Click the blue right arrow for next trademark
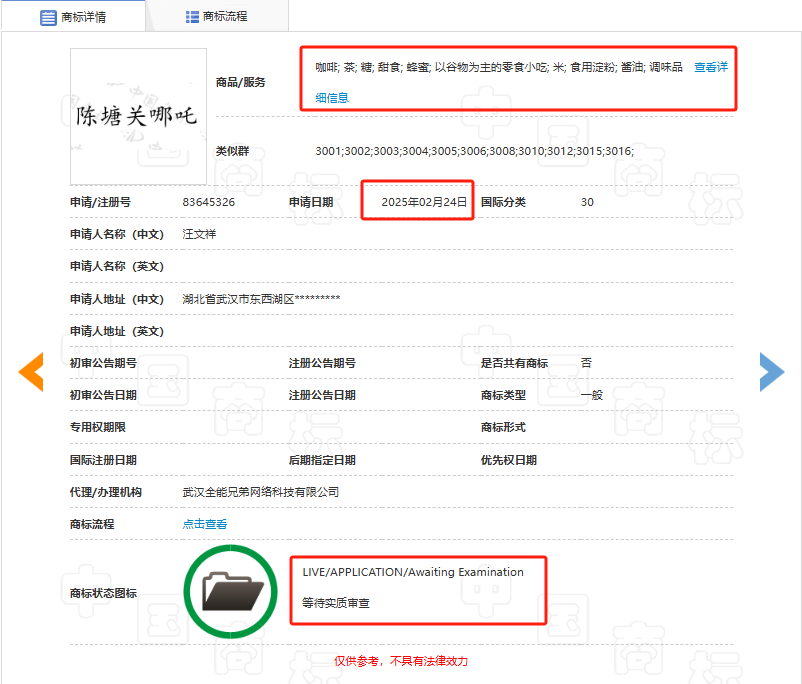 pyautogui.click(x=771, y=371)
